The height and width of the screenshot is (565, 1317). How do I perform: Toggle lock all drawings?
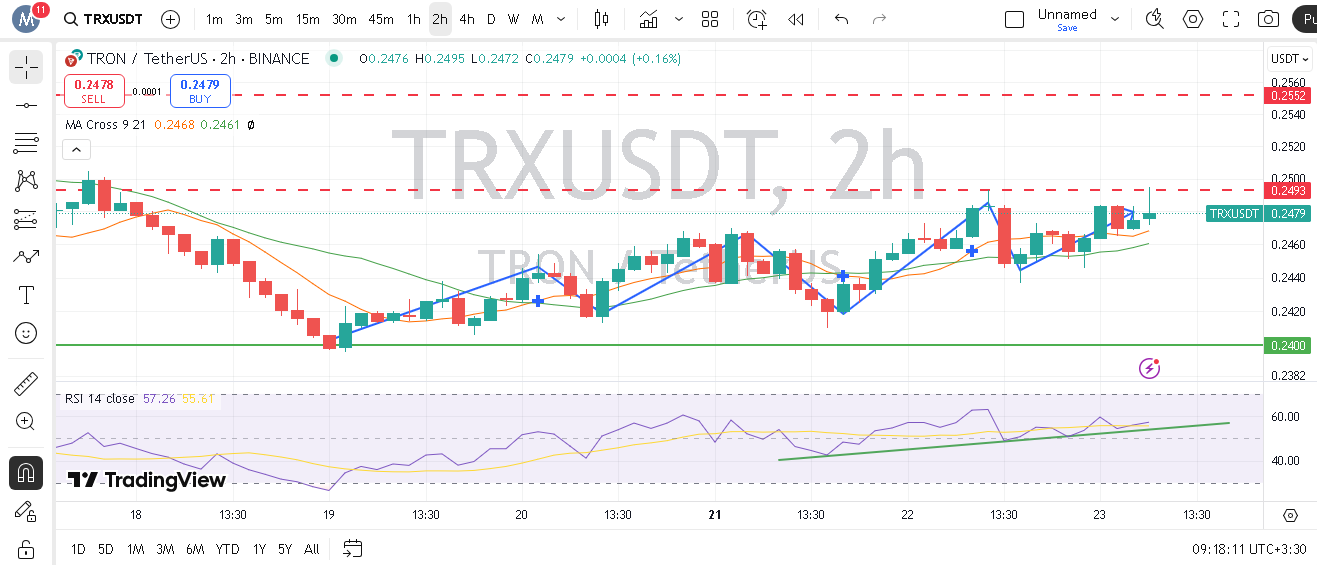pyautogui.click(x=26, y=549)
